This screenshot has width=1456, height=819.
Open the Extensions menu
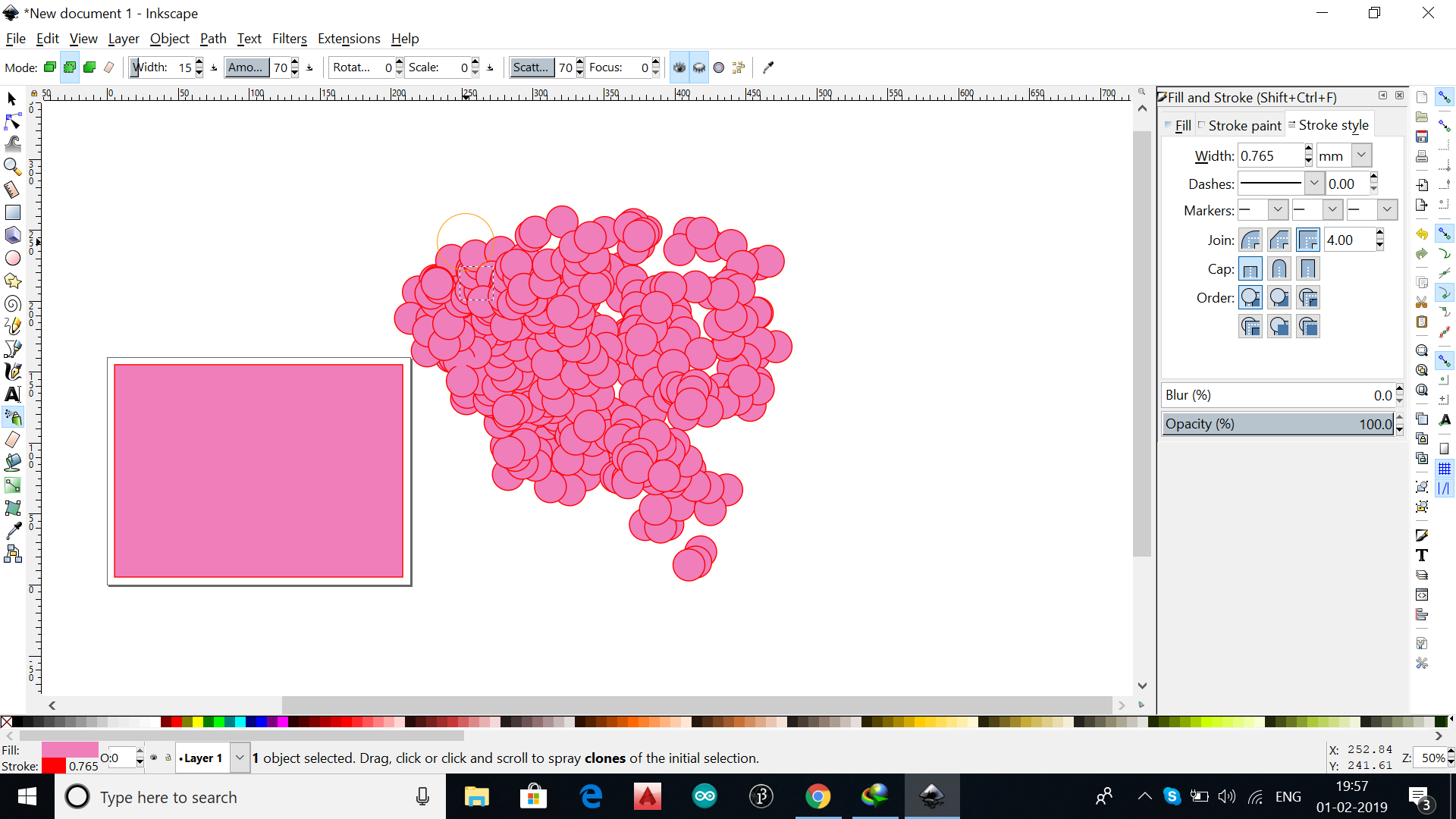[x=349, y=39]
